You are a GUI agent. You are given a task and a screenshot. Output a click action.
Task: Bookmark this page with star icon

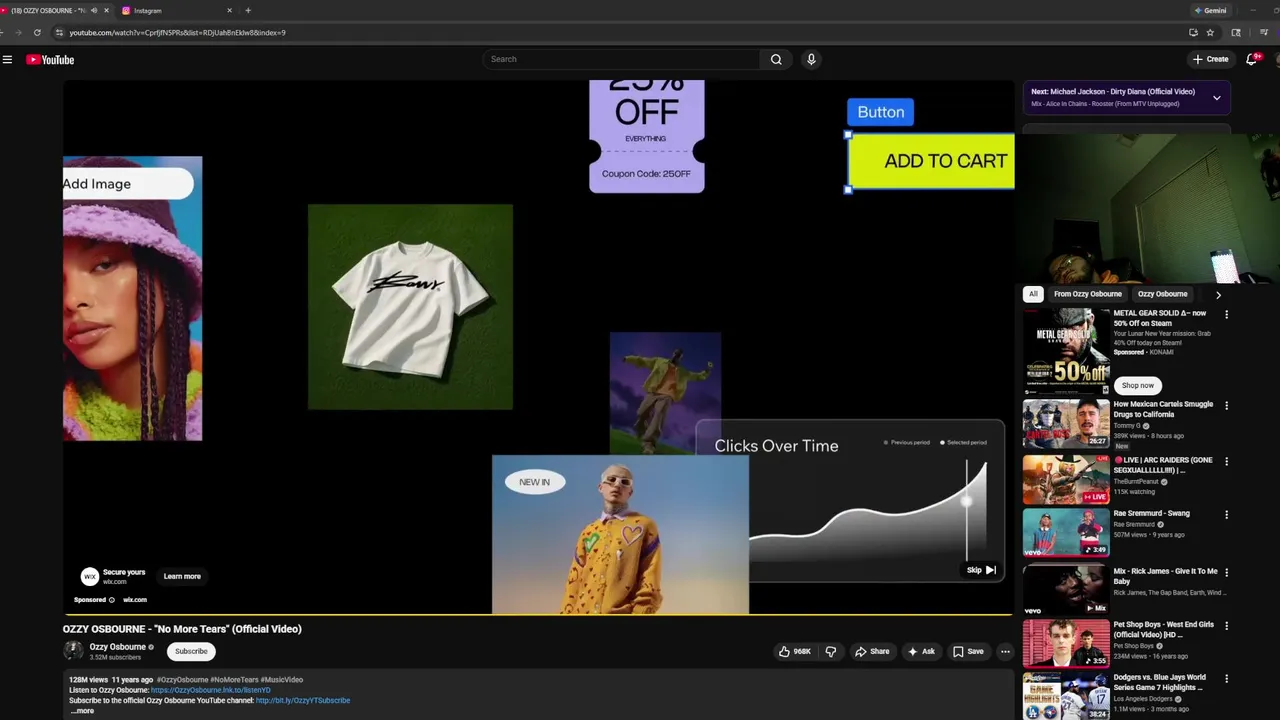coord(1210,32)
